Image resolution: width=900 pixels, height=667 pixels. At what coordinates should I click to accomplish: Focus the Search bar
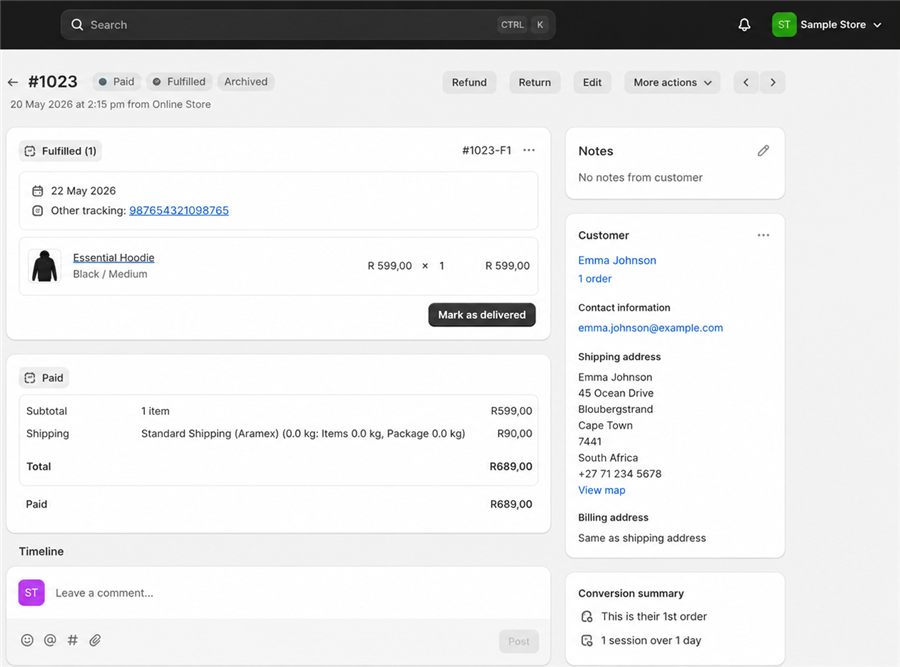308,25
